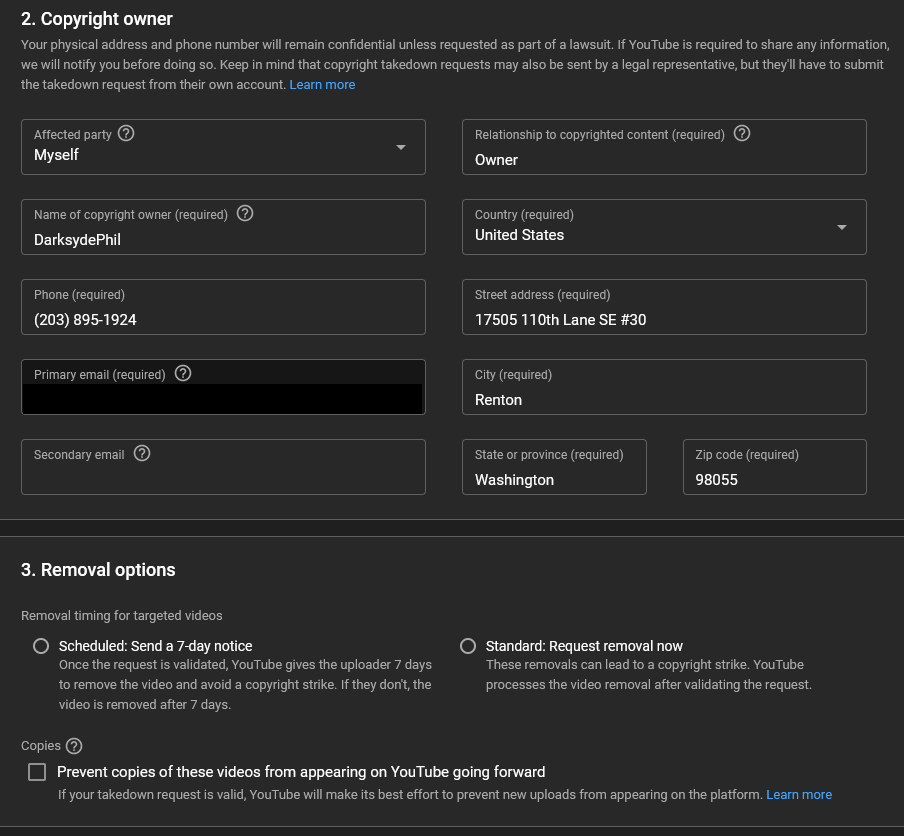Select the 3. Removal options heading

[98, 570]
